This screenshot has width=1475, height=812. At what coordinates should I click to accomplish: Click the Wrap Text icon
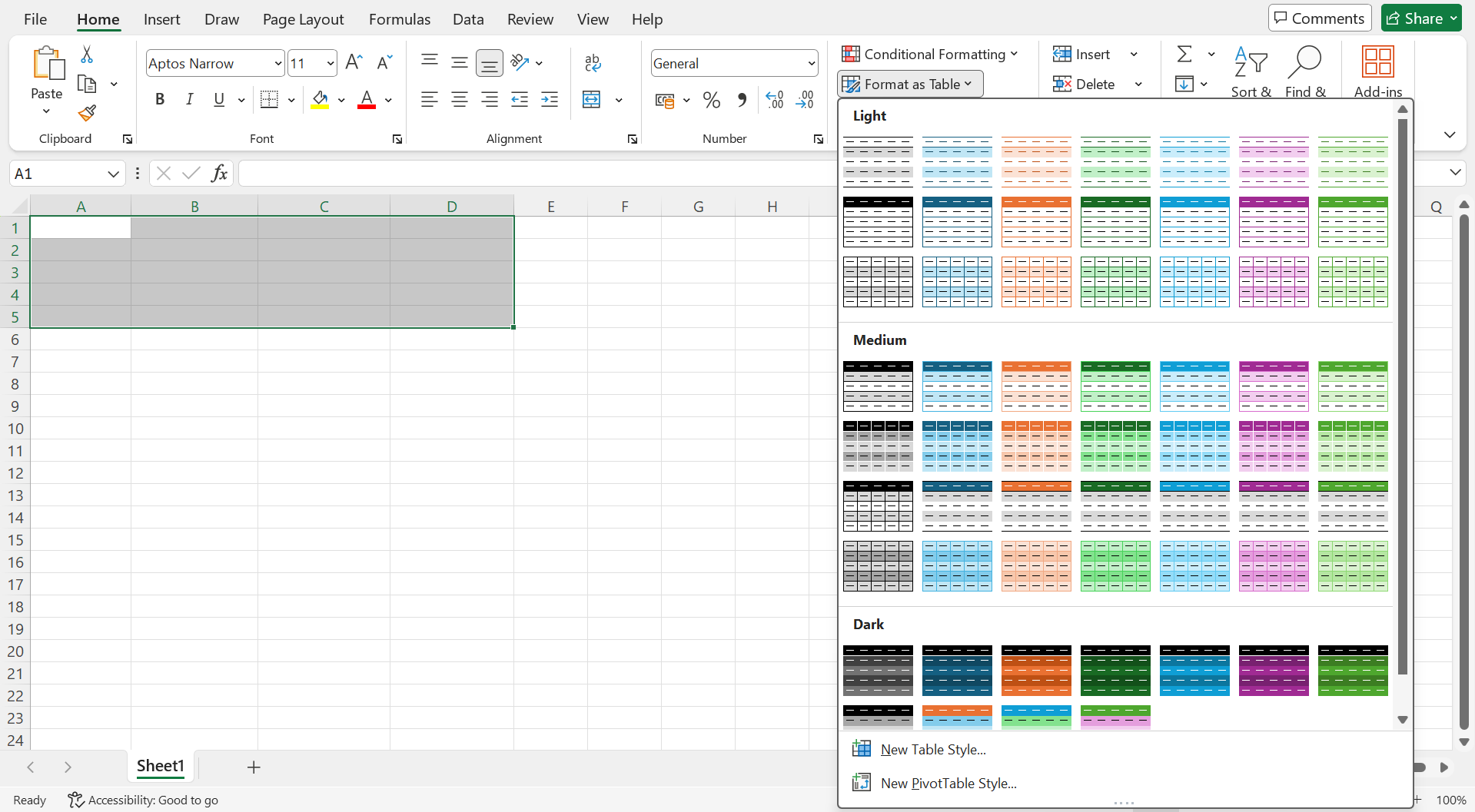click(593, 63)
